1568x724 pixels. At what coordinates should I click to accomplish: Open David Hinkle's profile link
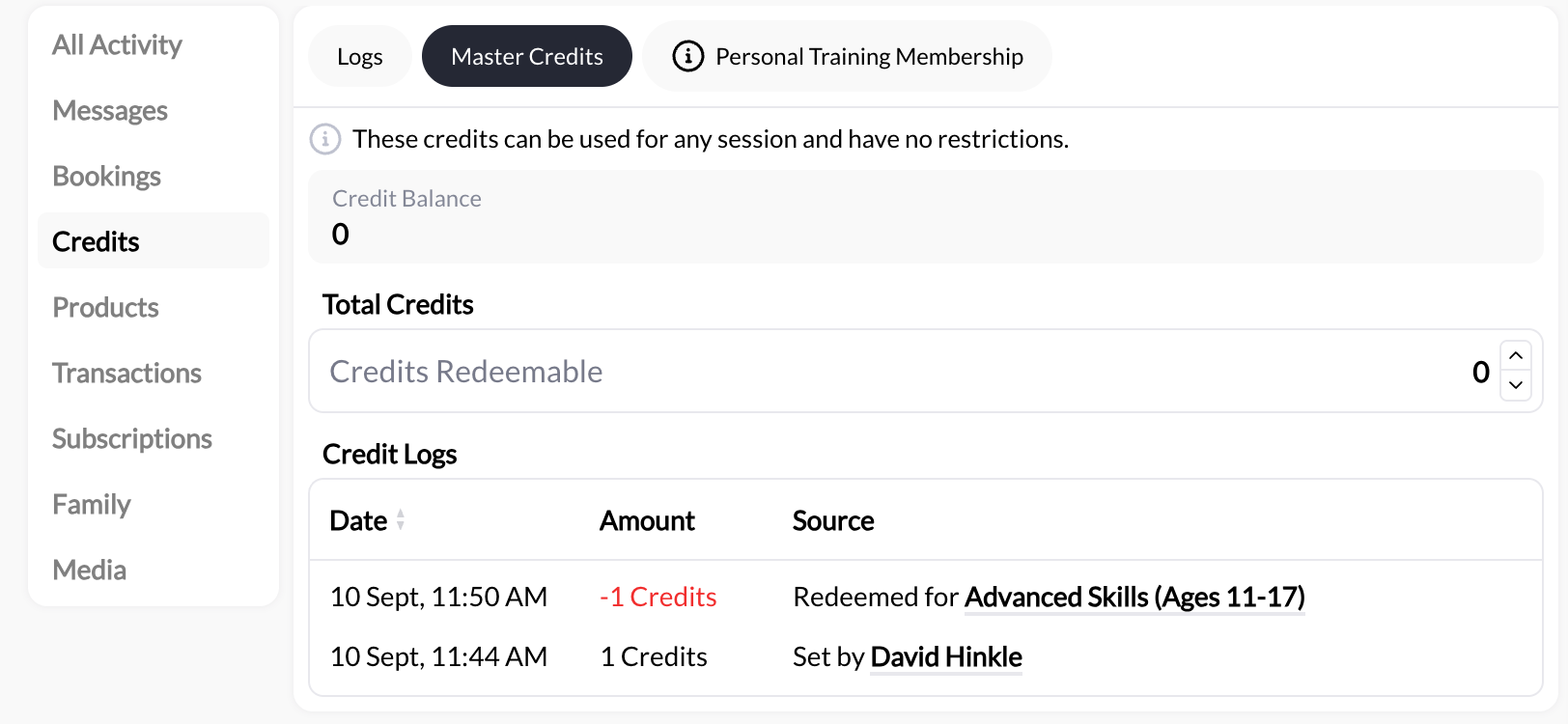pos(945,656)
